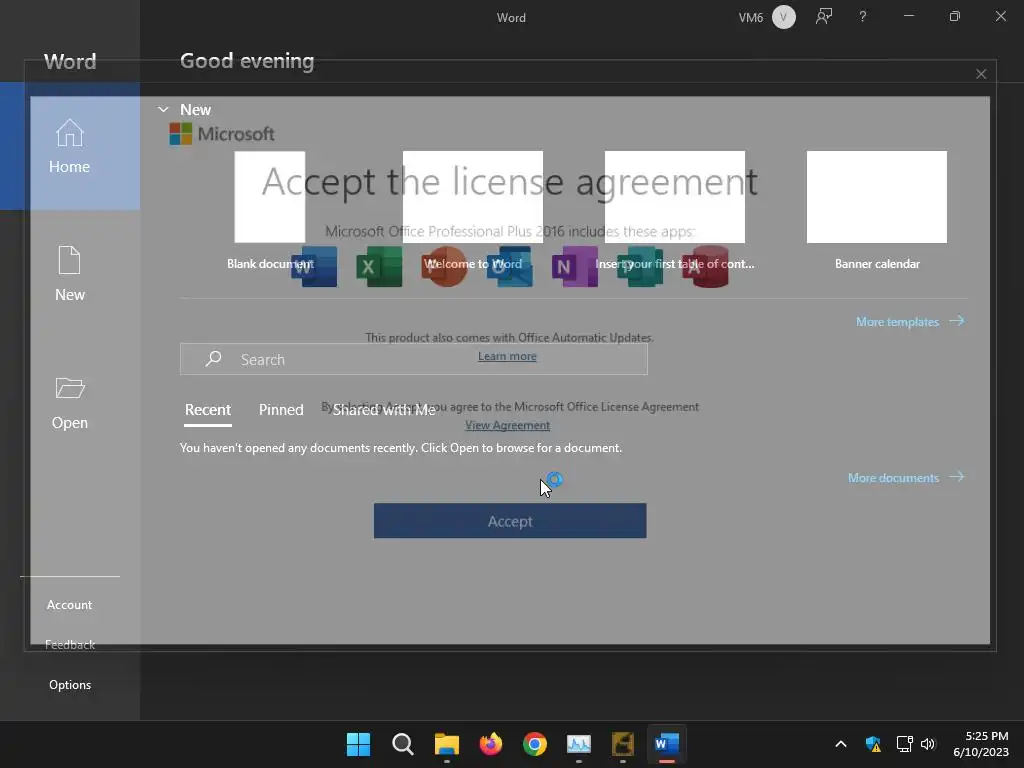This screenshot has width=1024, height=768.
Task: Open Feedback in Word sidebar
Action: point(70,645)
